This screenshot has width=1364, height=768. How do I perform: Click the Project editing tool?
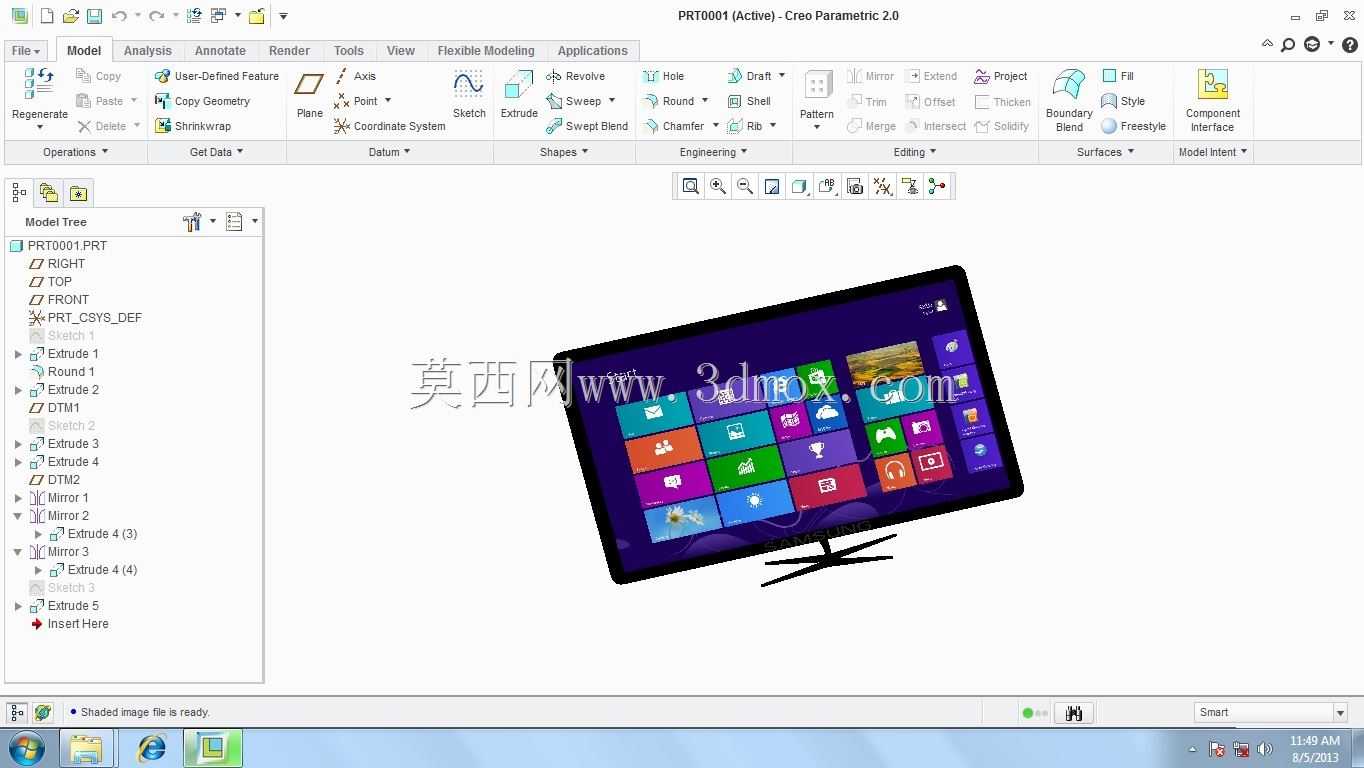[1001, 76]
